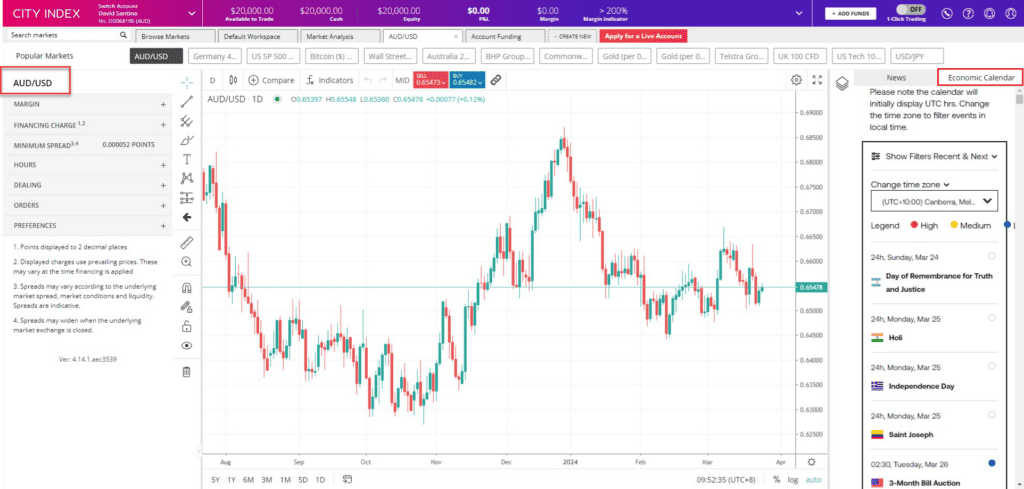Click the stay-in-drawing-mode pencil lock icon

(187, 306)
